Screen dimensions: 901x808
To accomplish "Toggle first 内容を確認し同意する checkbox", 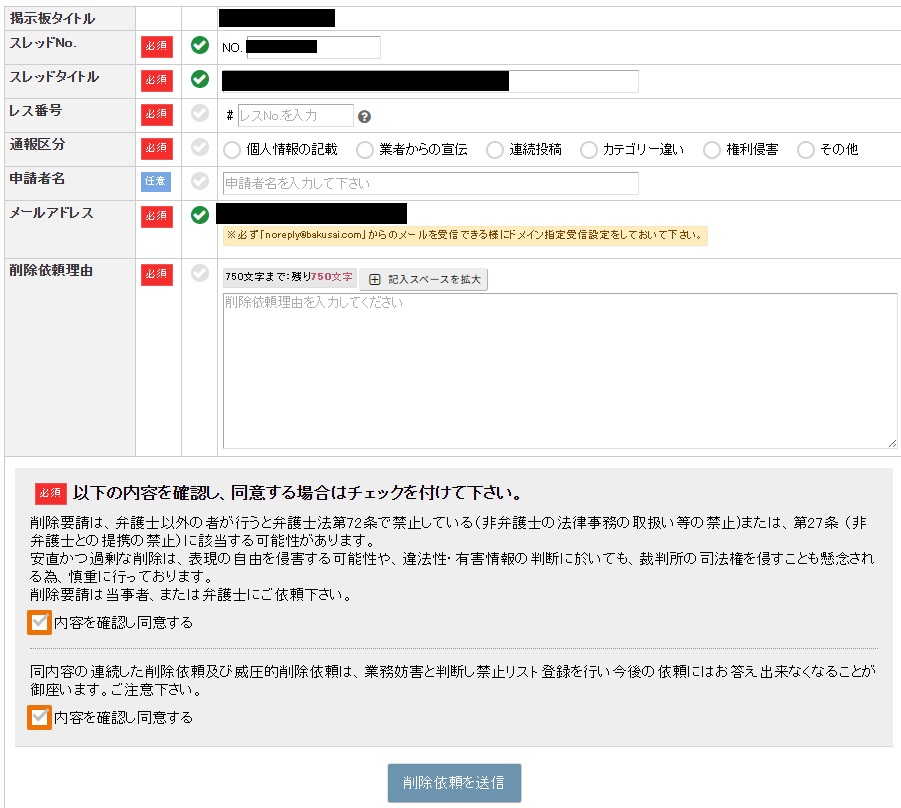I will point(40,622).
